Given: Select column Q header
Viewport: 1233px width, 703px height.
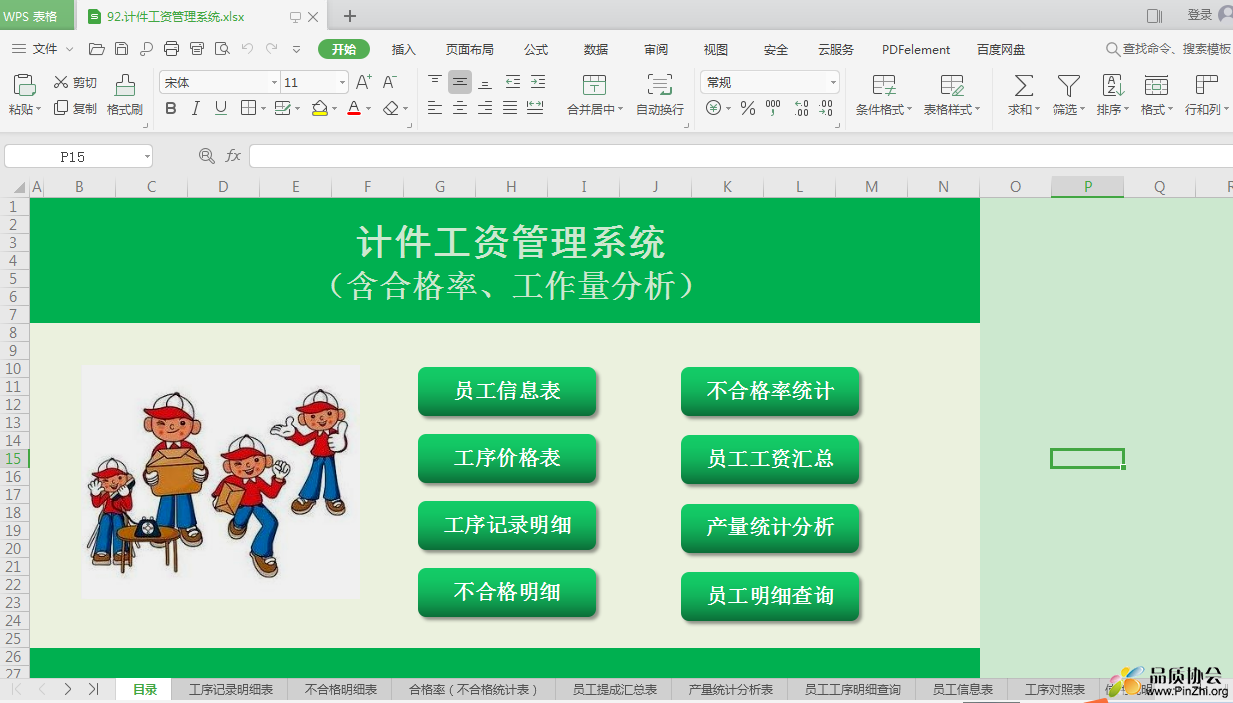Looking at the screenshot, I should pos(1160,186).
